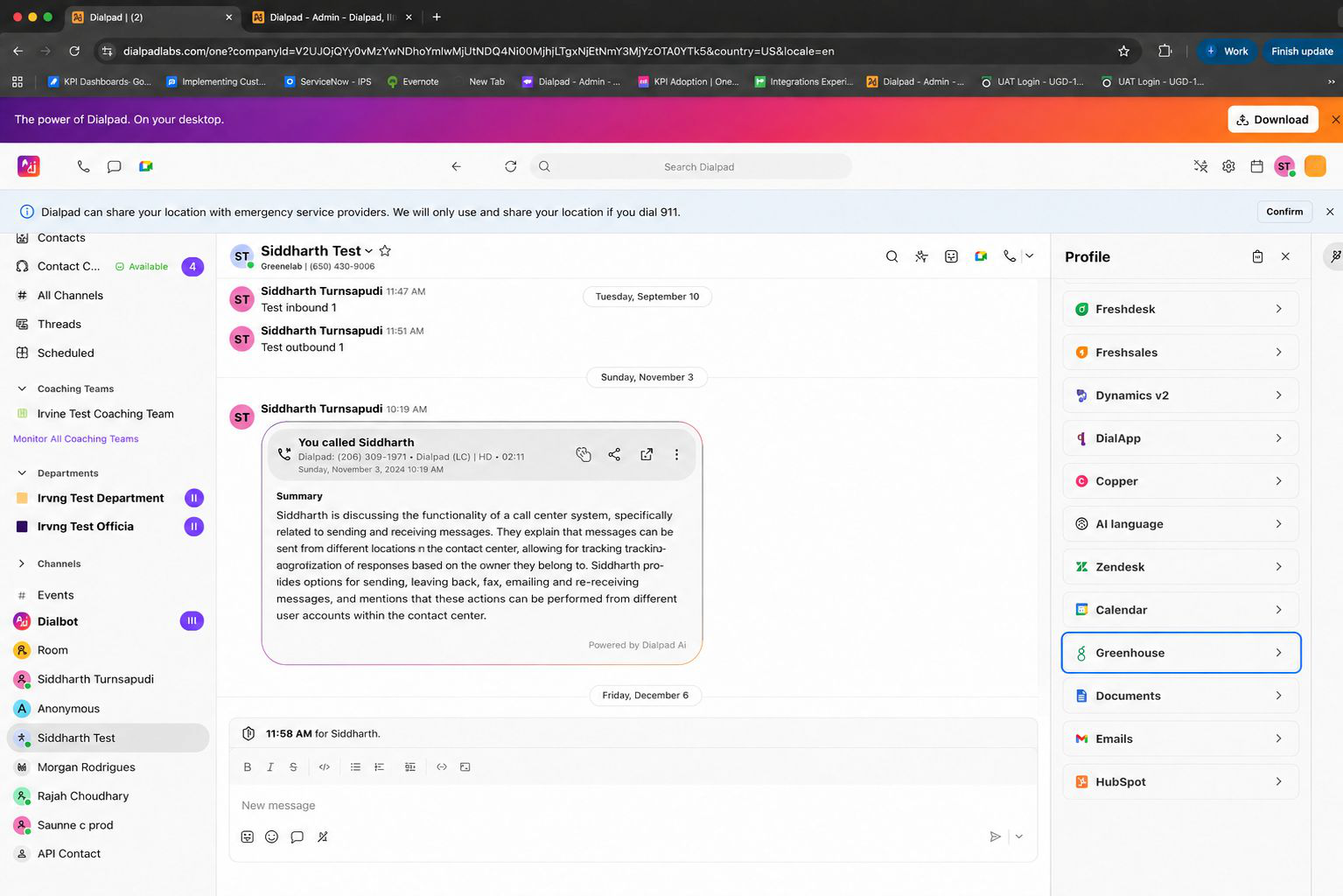Call Siddharth Test with the phone icon
Viewport: 1343px width, 896px height.
coord(1010,256)
